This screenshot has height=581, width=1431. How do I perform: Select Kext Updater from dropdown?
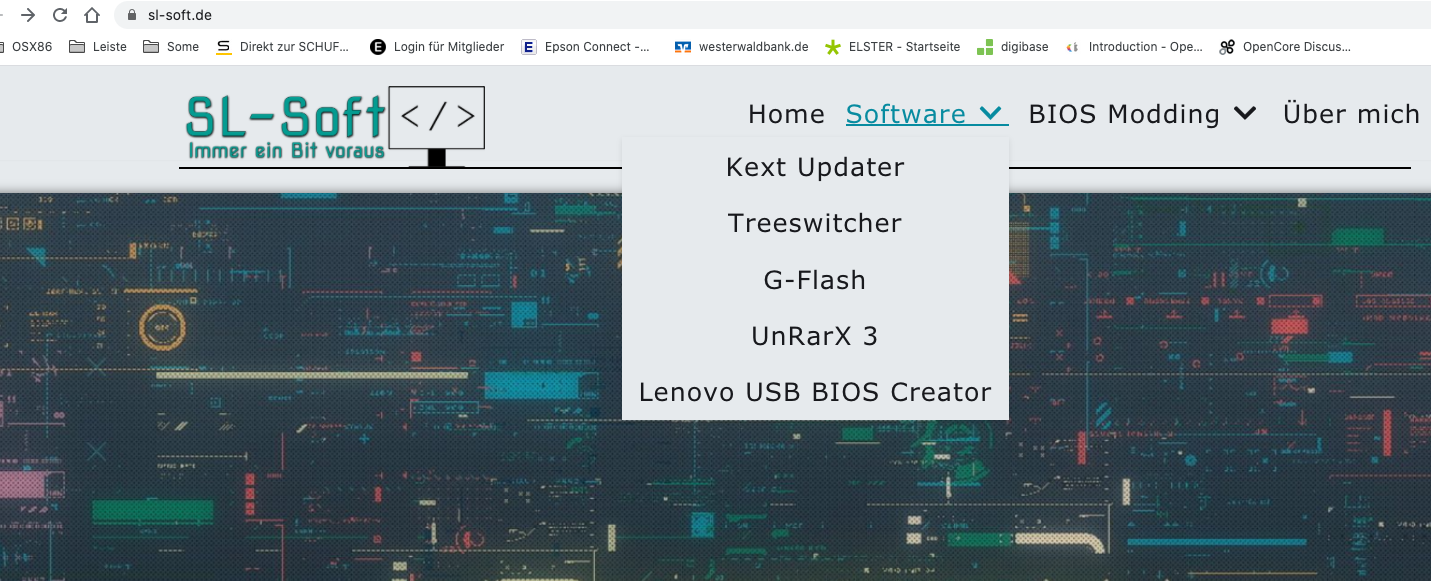815,167
